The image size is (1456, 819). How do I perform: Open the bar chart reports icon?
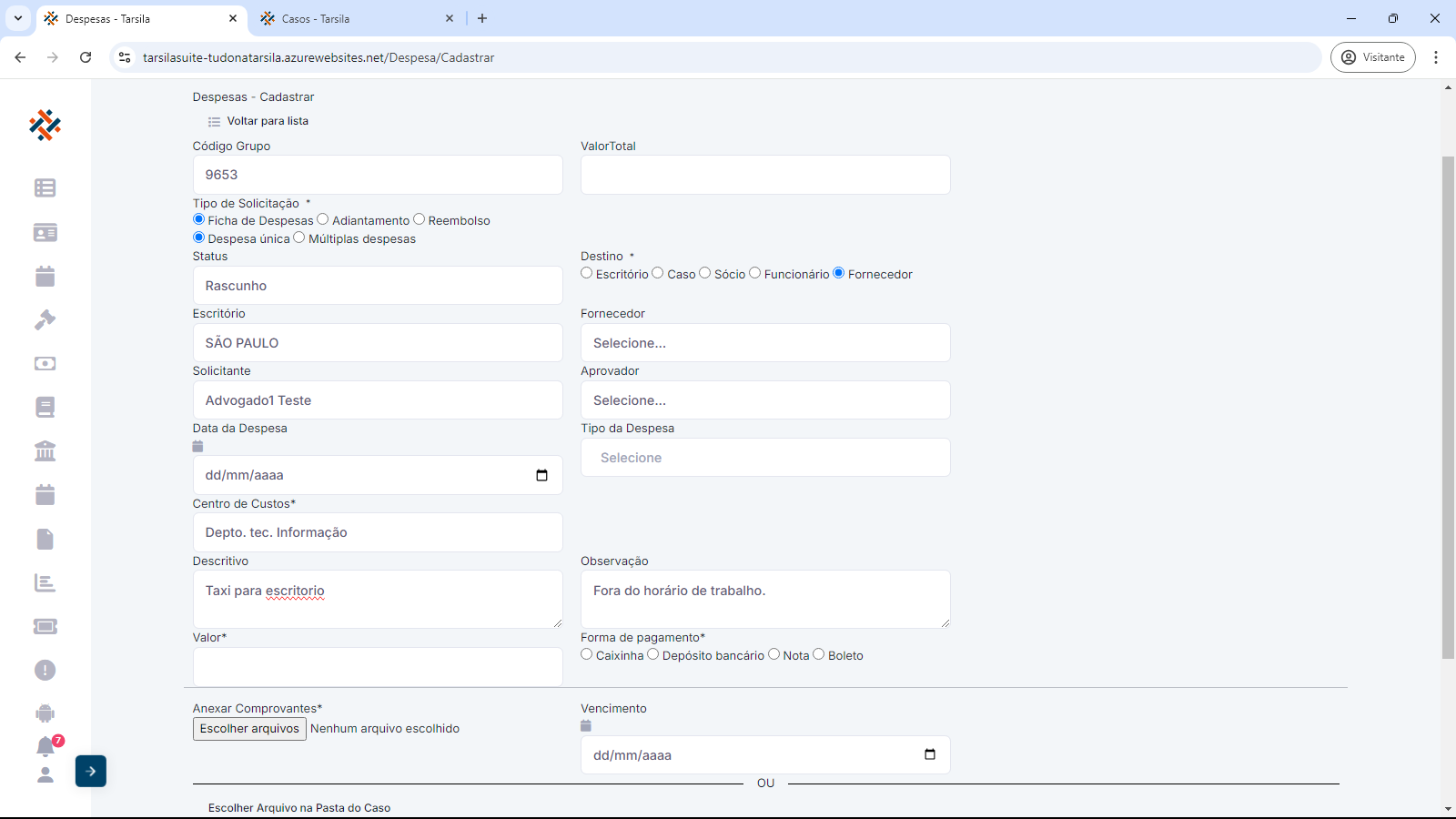pos(45,582)
